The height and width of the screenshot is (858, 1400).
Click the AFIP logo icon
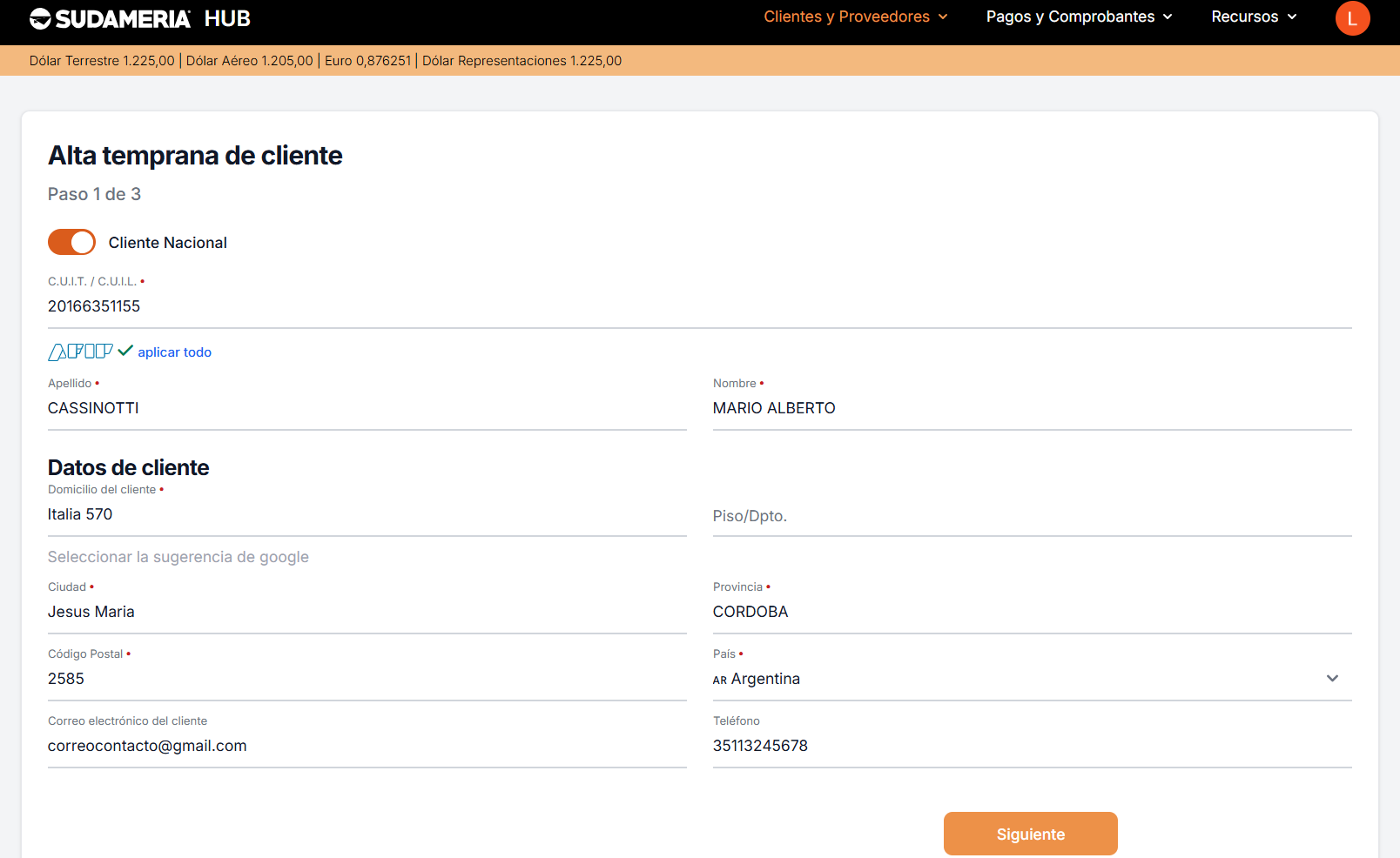[80, 352]
